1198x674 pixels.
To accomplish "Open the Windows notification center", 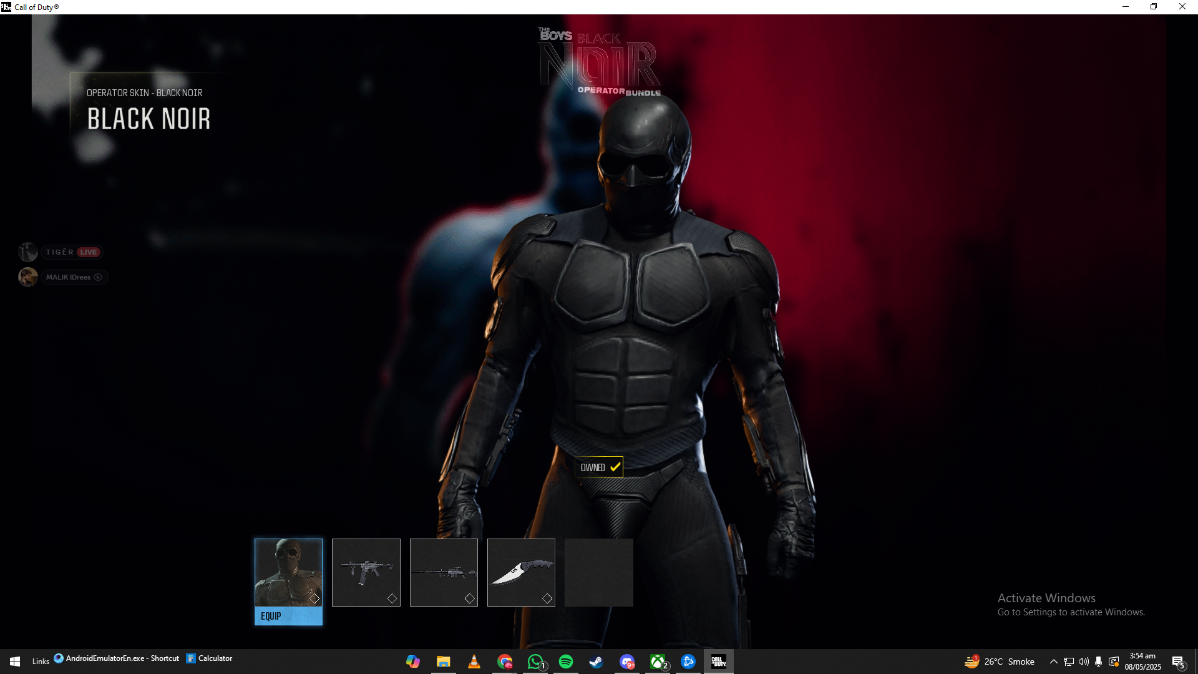I will [x=1179, y=662].
